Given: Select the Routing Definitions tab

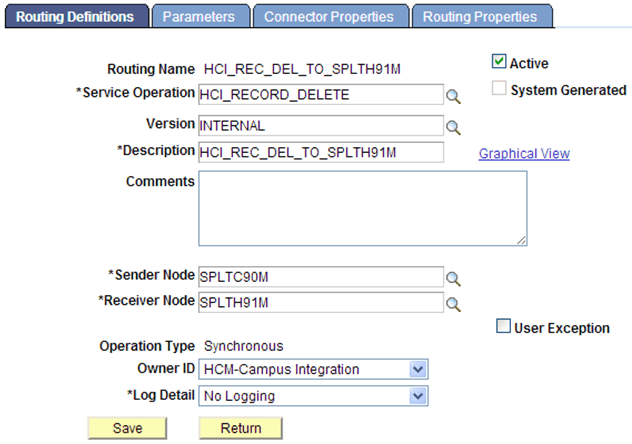Looking at the screenshot, I should [75, 17].
